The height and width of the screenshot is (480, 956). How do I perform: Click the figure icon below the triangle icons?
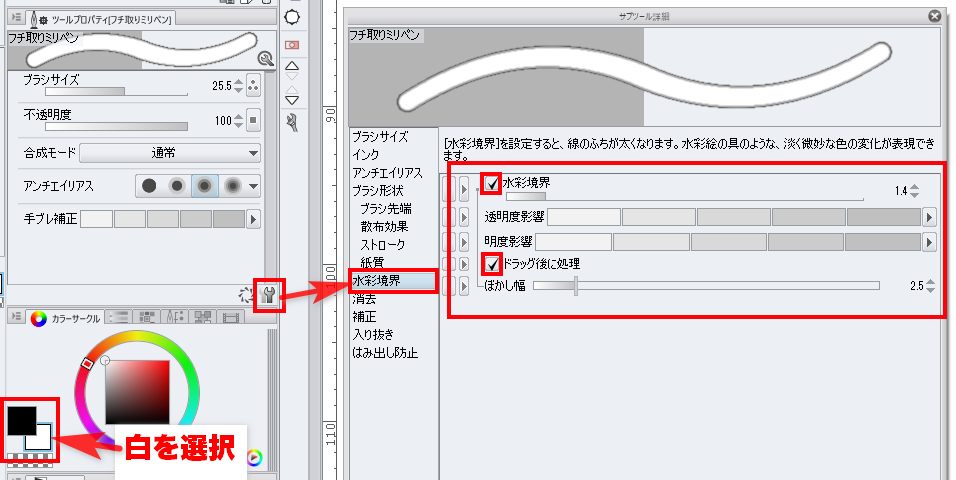[x=293, y=123]
